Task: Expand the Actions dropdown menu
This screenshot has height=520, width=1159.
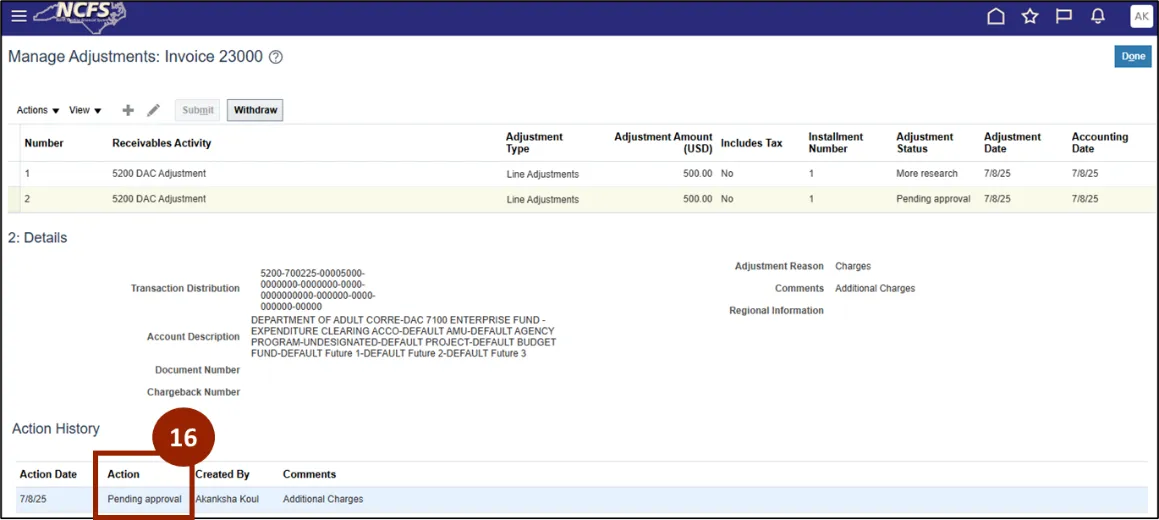Action: pos(38,110)
